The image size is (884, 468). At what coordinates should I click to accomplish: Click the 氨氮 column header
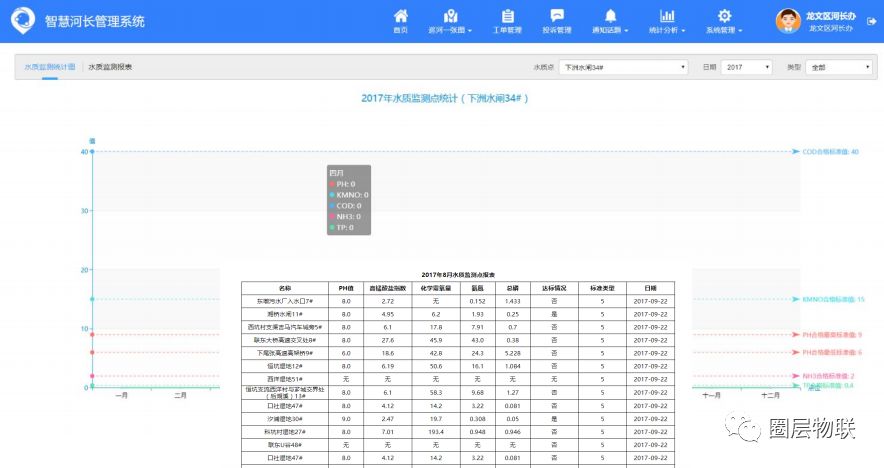478,288
